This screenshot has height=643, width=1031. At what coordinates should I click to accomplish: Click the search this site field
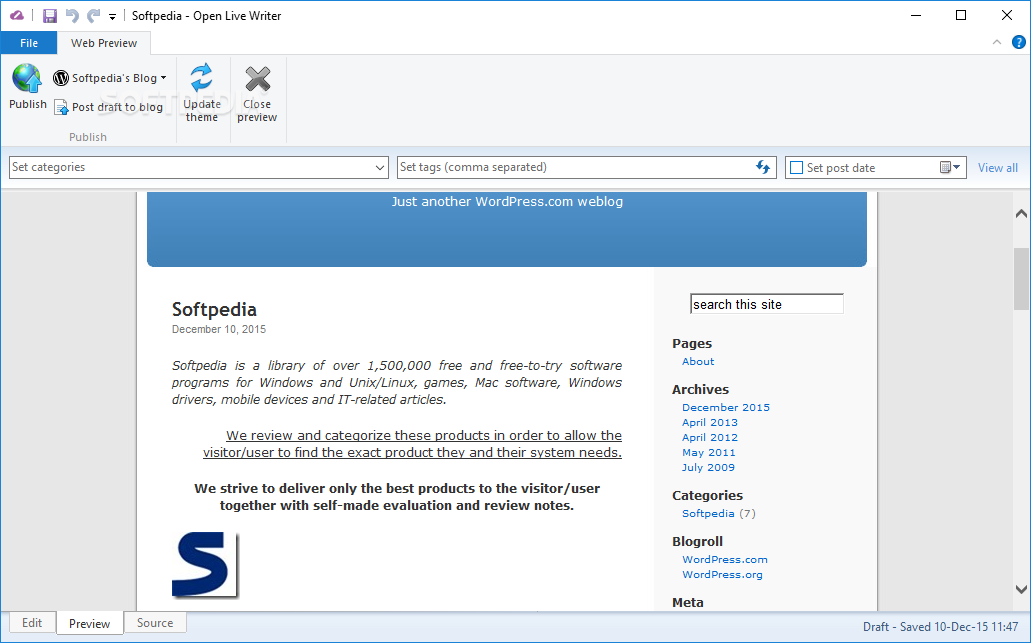tap(767, 304)
